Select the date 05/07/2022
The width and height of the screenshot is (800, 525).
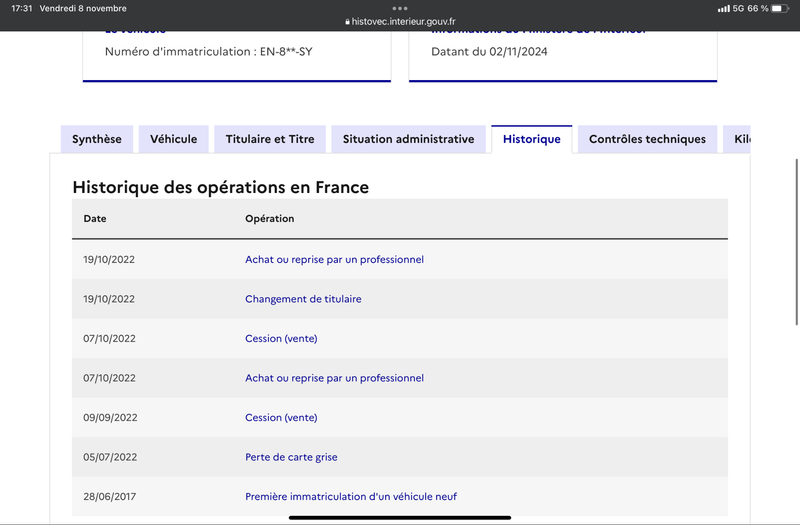(110, 457)
